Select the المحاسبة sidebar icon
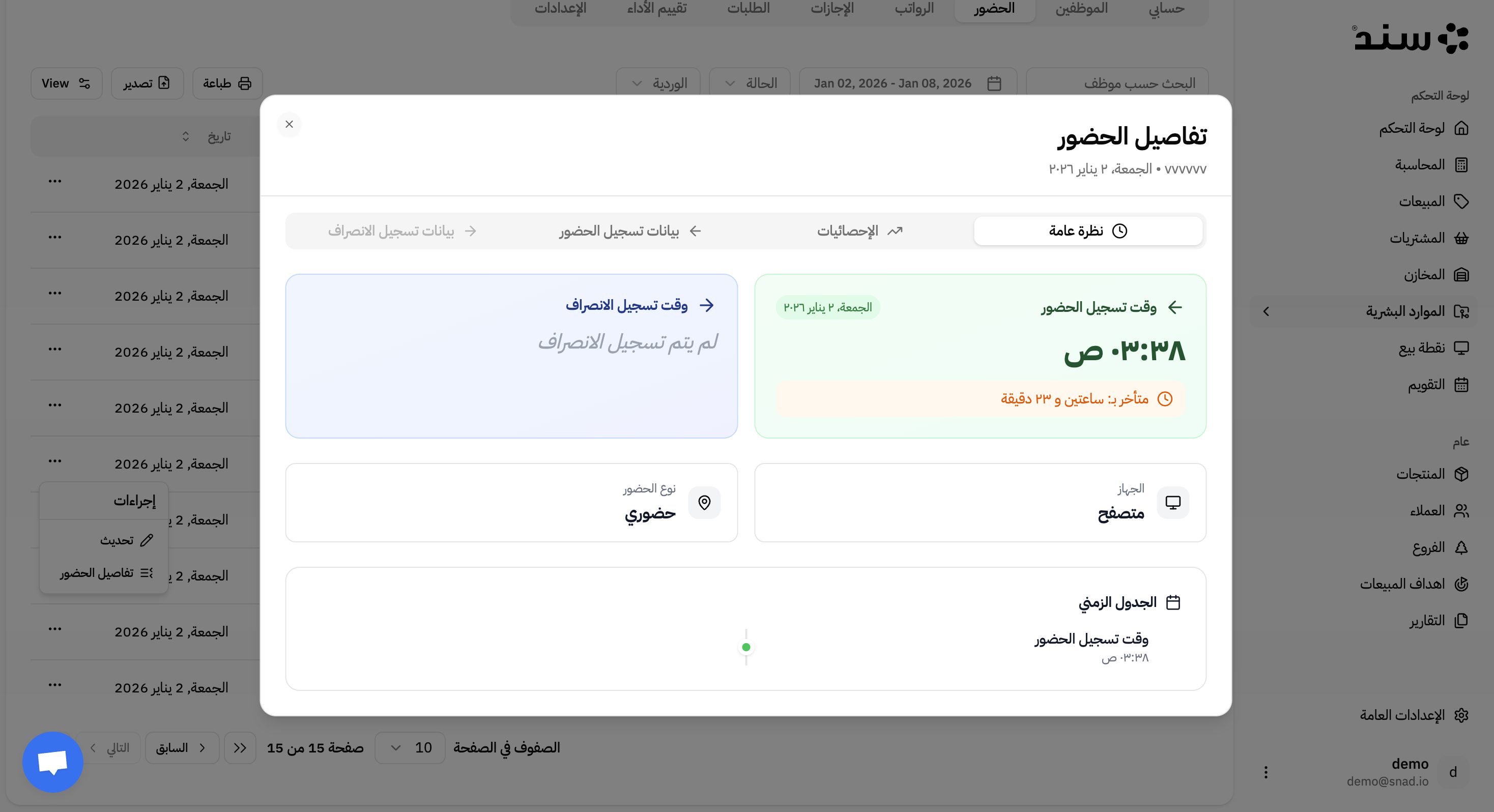The image size is (1494, 812). click(x=1462, y=165)
